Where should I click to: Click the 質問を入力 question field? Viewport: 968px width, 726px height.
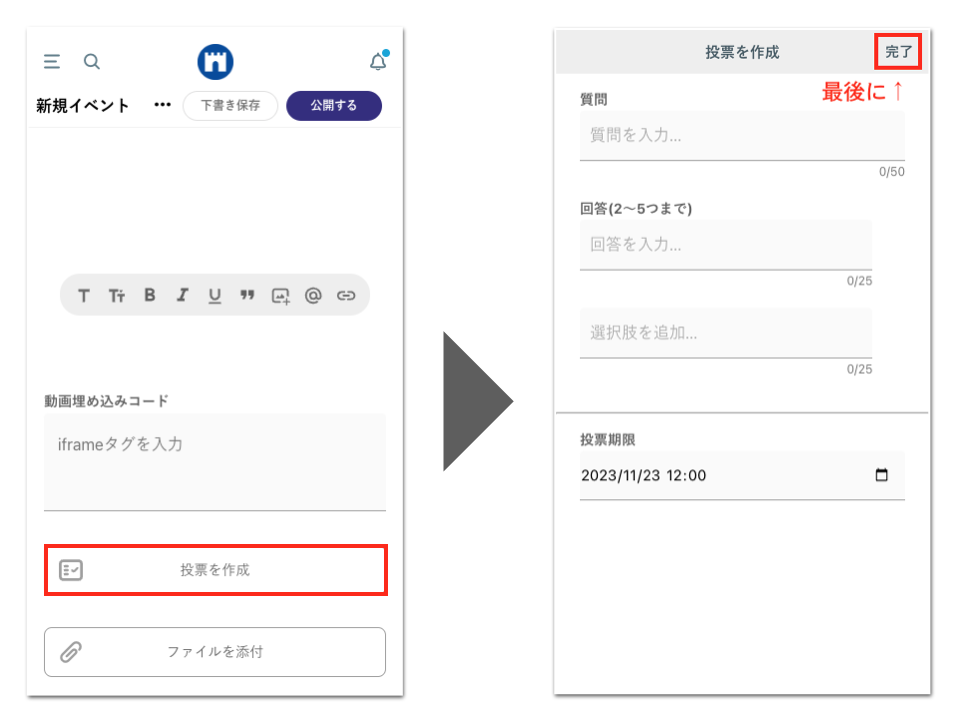[x=742, y=135]
